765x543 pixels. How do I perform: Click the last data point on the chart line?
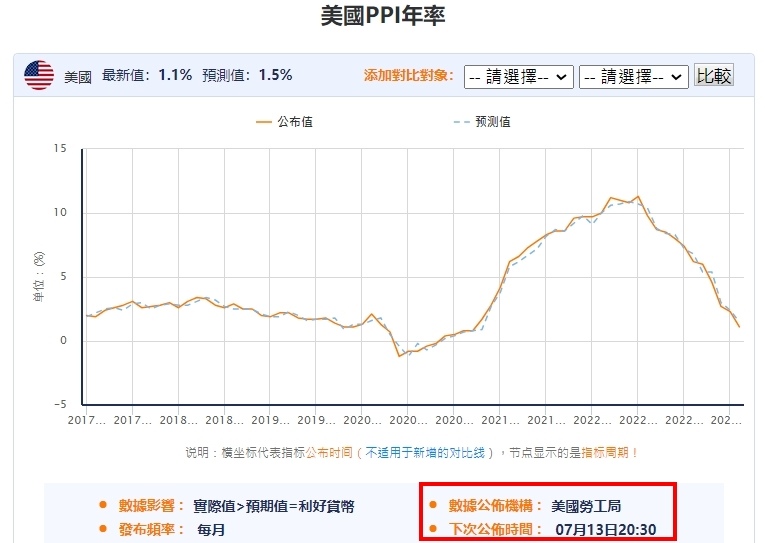(x=739, y=327)
